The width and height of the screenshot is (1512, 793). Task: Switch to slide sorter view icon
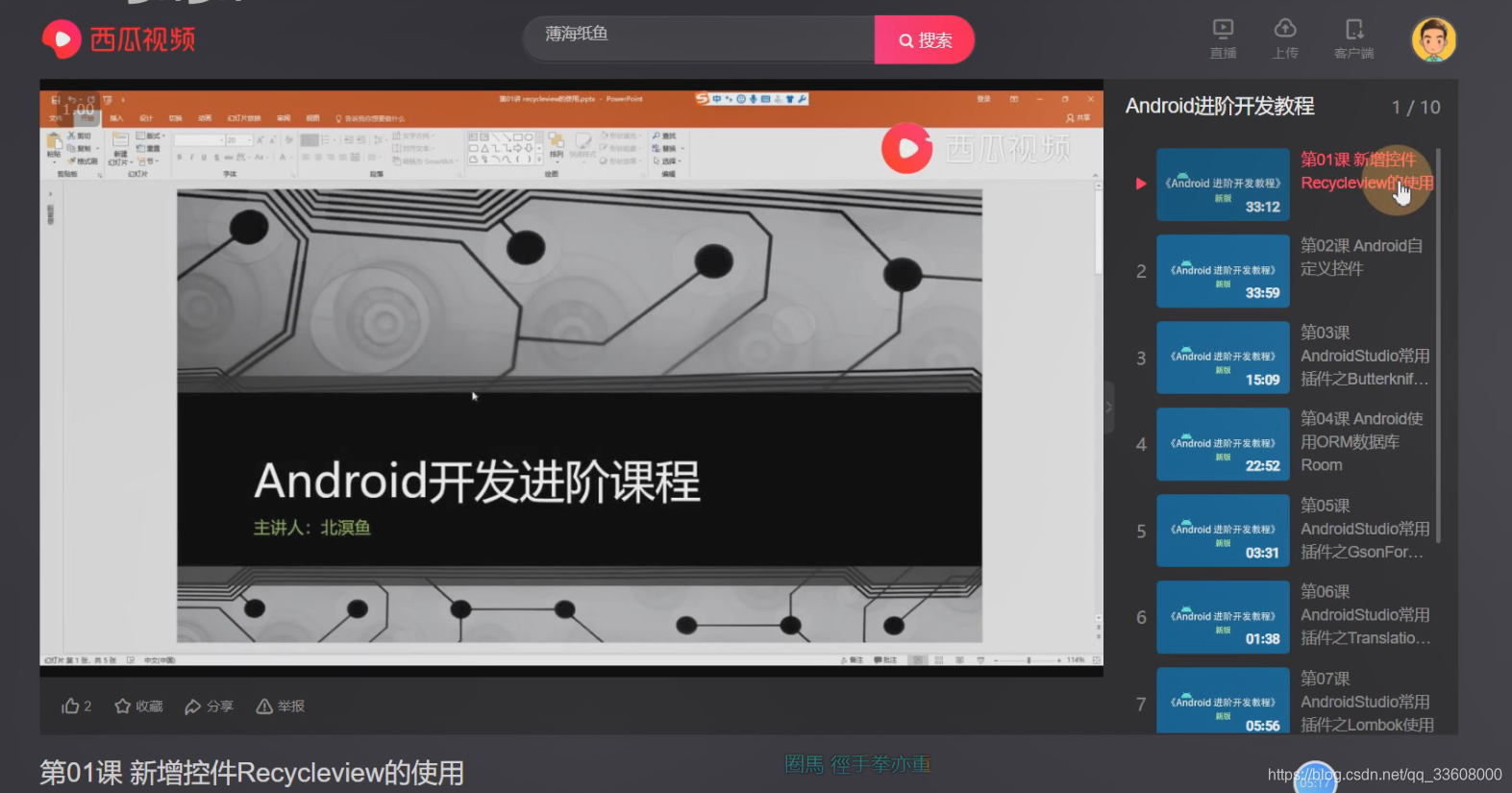coord(938,660)
